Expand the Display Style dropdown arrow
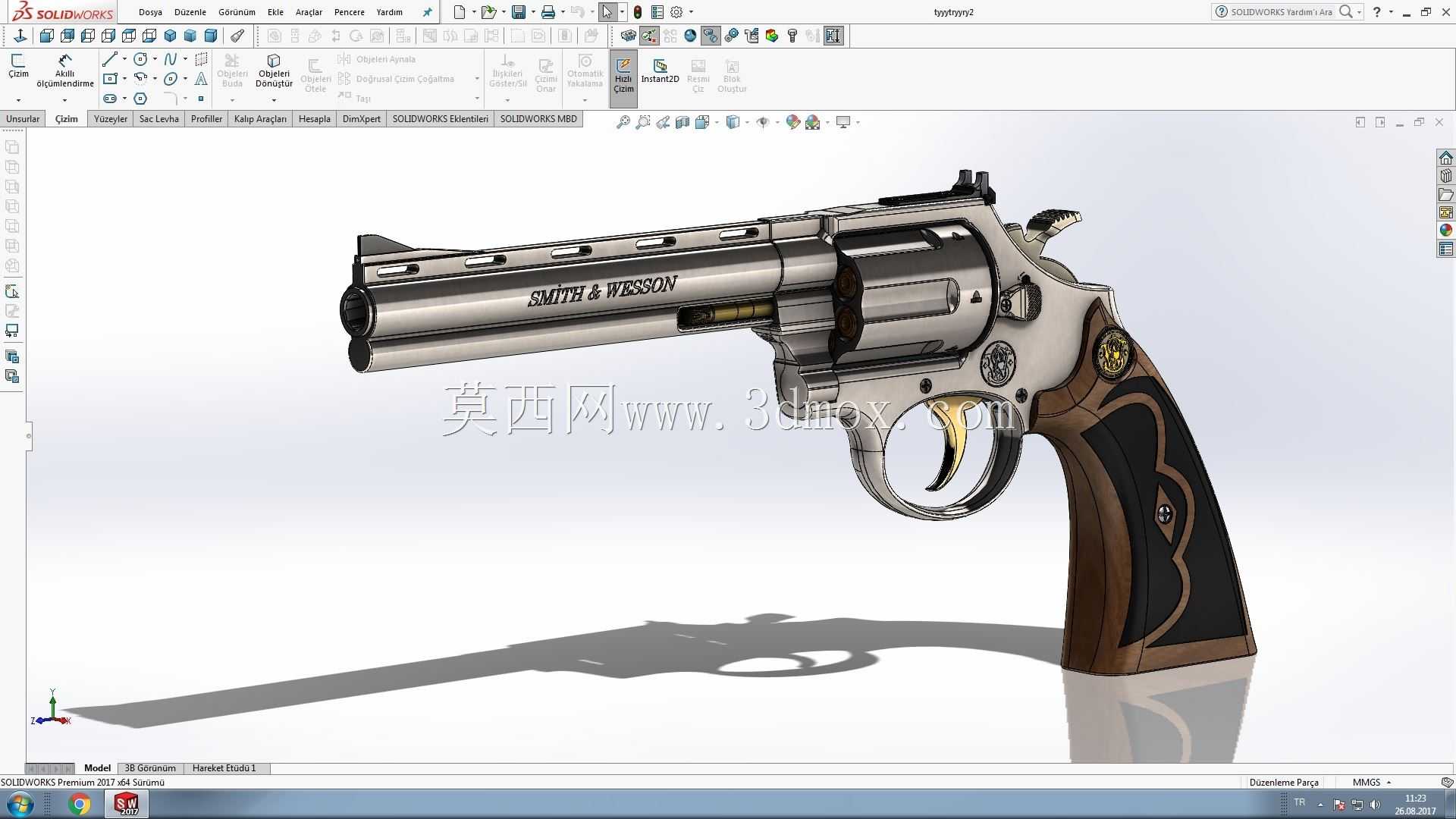This screenshot has height=819, width=1456. (x=747, y=122)
